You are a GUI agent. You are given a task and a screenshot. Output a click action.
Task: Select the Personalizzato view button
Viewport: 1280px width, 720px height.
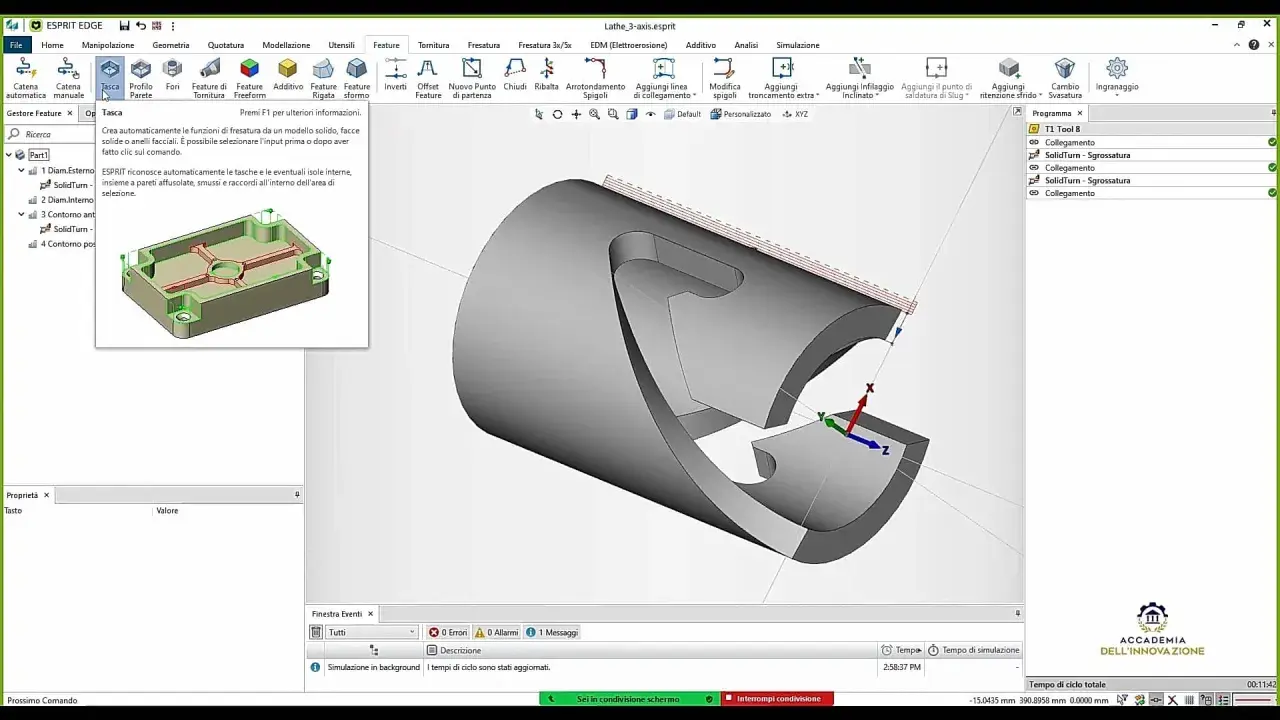pos(741,114)
